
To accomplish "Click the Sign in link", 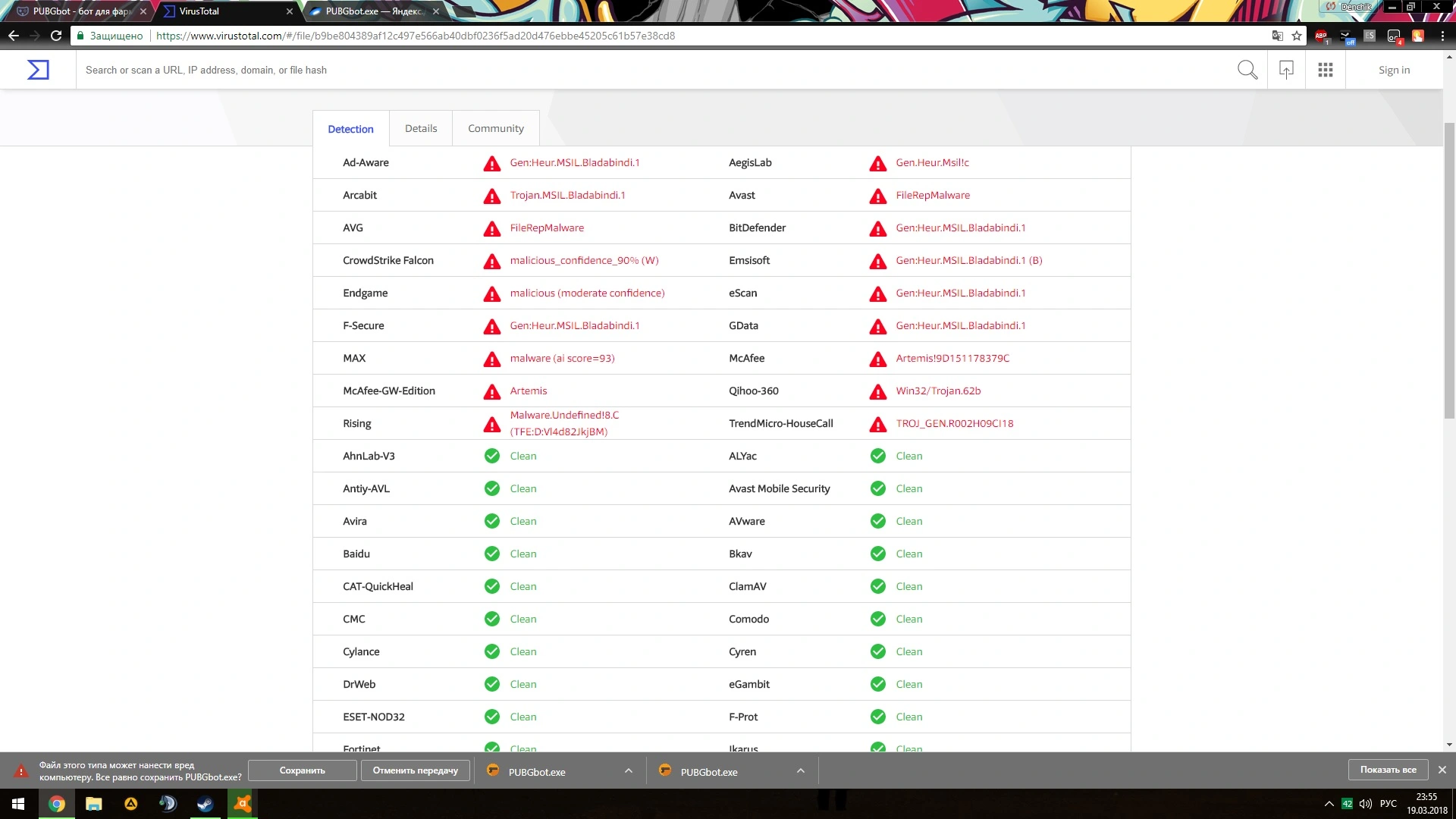I will point(1394,70).
